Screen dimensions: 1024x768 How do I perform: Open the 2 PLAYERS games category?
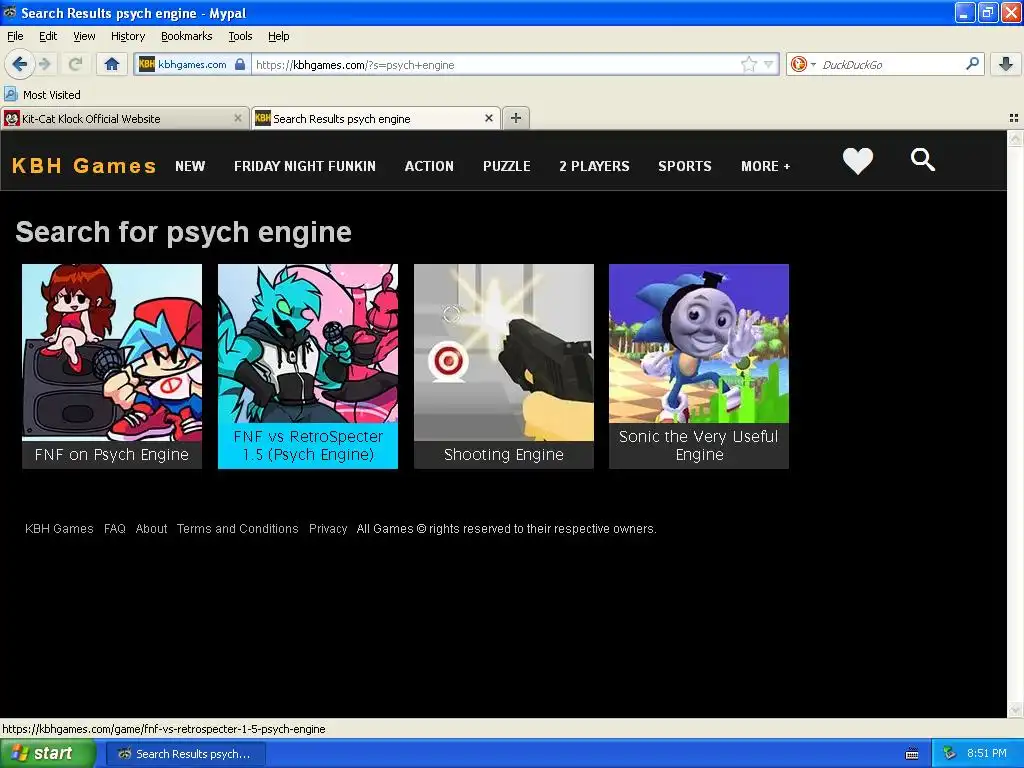pyautogui.click(x=594, y=166)
